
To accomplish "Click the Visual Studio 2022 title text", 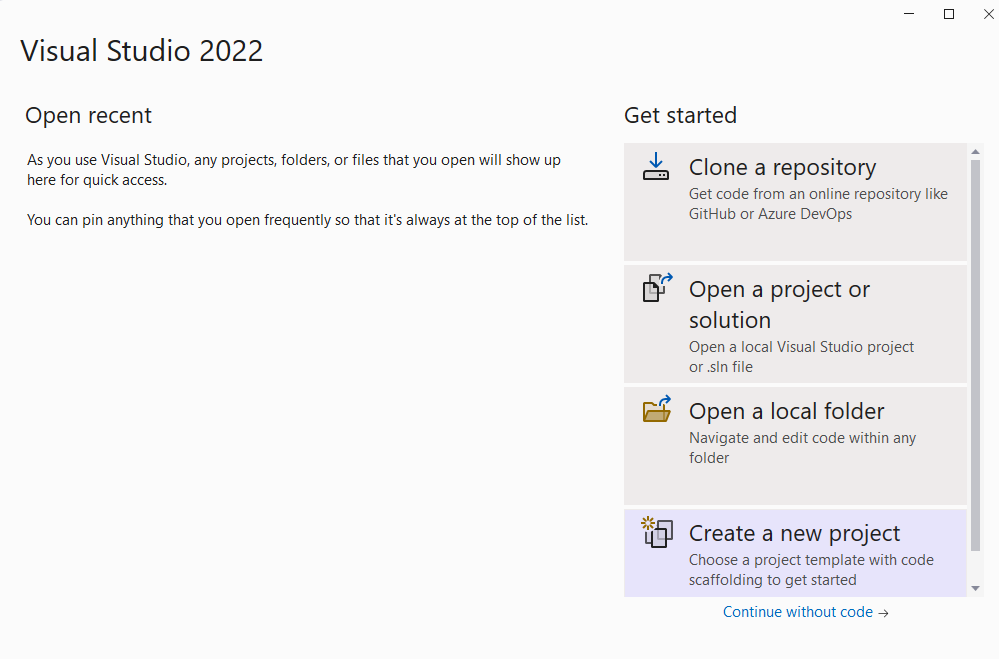I will coord(141,50).
